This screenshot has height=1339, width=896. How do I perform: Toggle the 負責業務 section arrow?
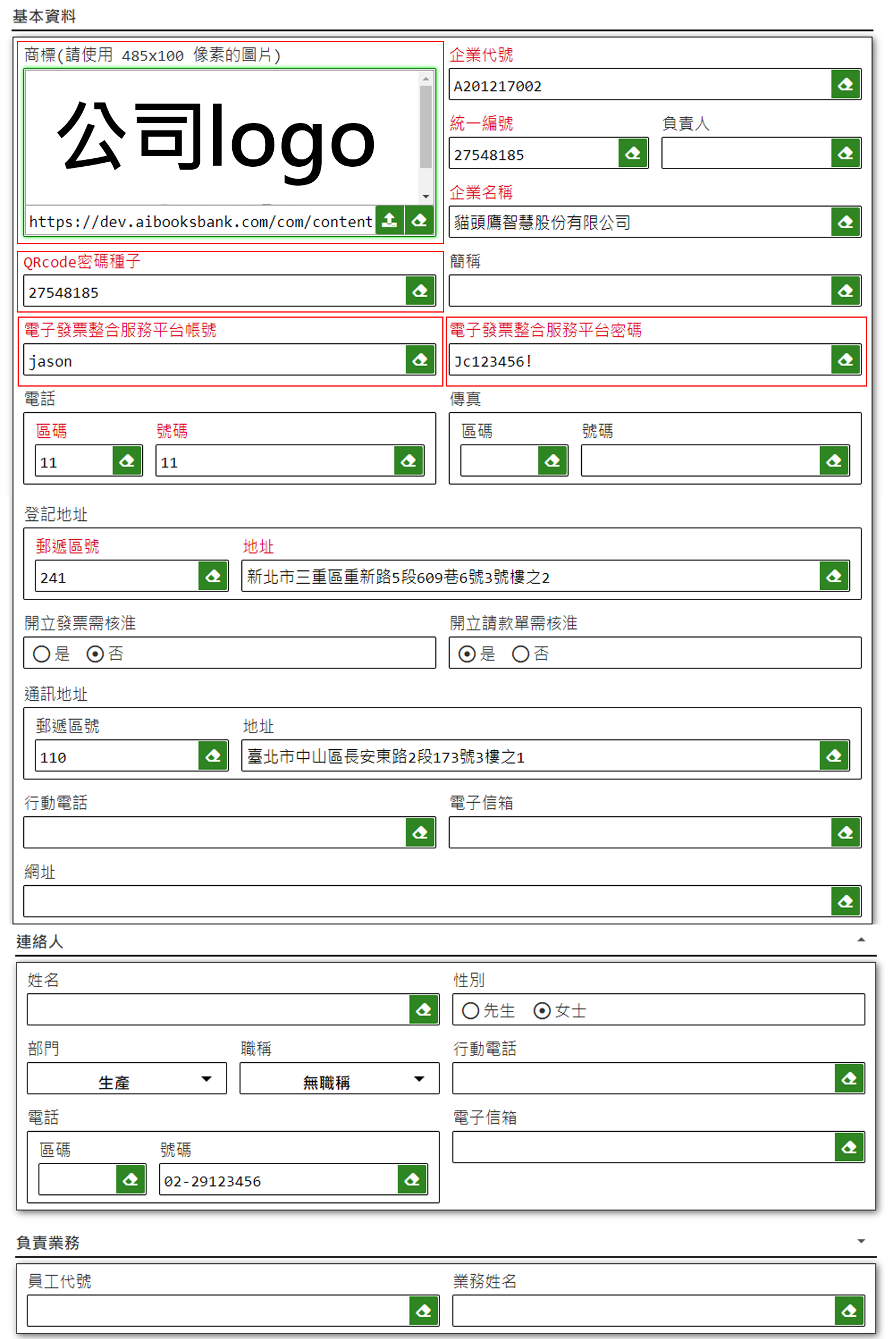(x=861, y=1241)
